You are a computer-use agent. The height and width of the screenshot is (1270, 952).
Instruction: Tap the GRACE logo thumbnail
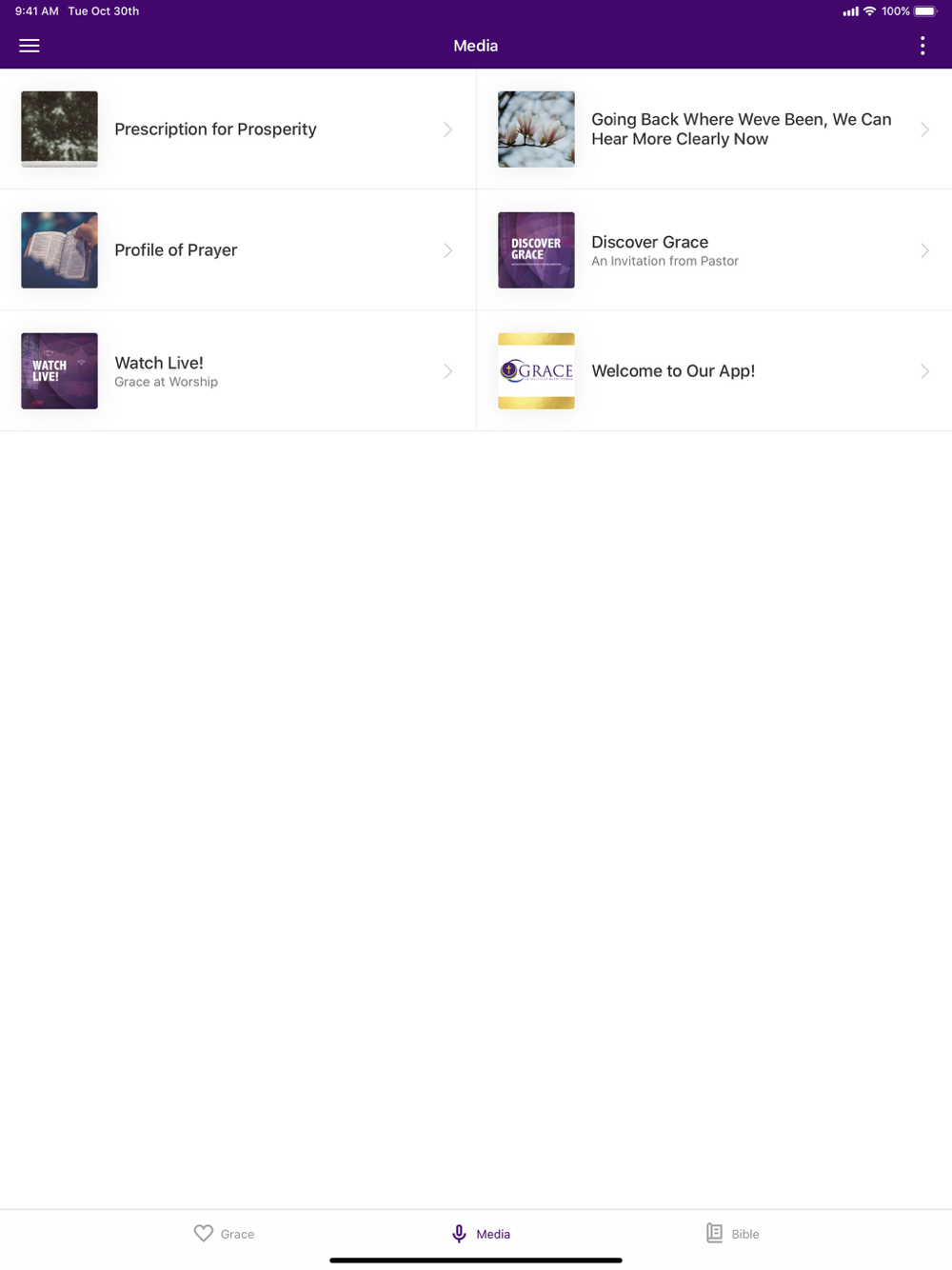click(536, 371)
